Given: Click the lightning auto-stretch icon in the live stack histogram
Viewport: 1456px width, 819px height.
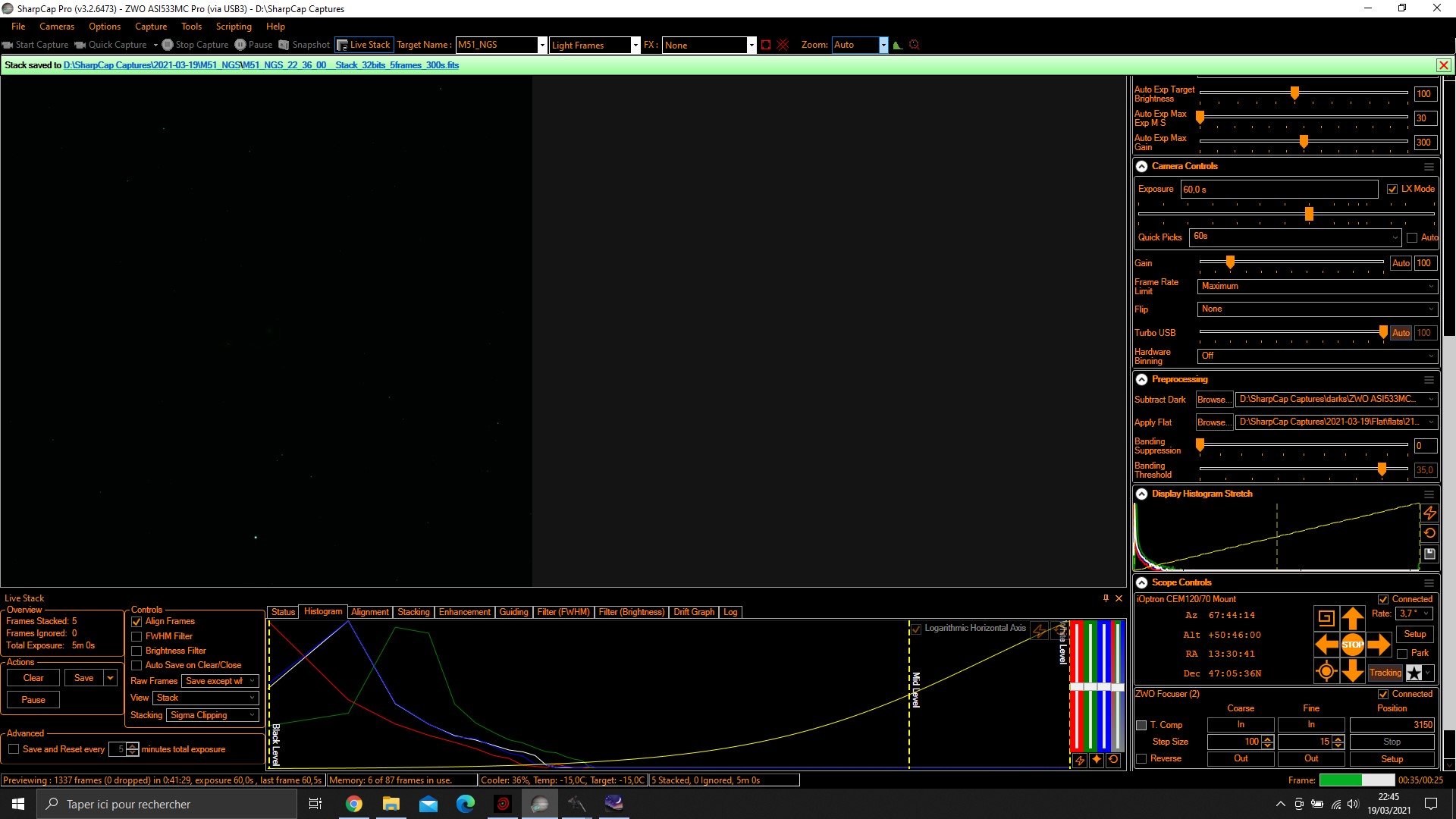Looking at the screenshot, I should tap(1039, 630).
